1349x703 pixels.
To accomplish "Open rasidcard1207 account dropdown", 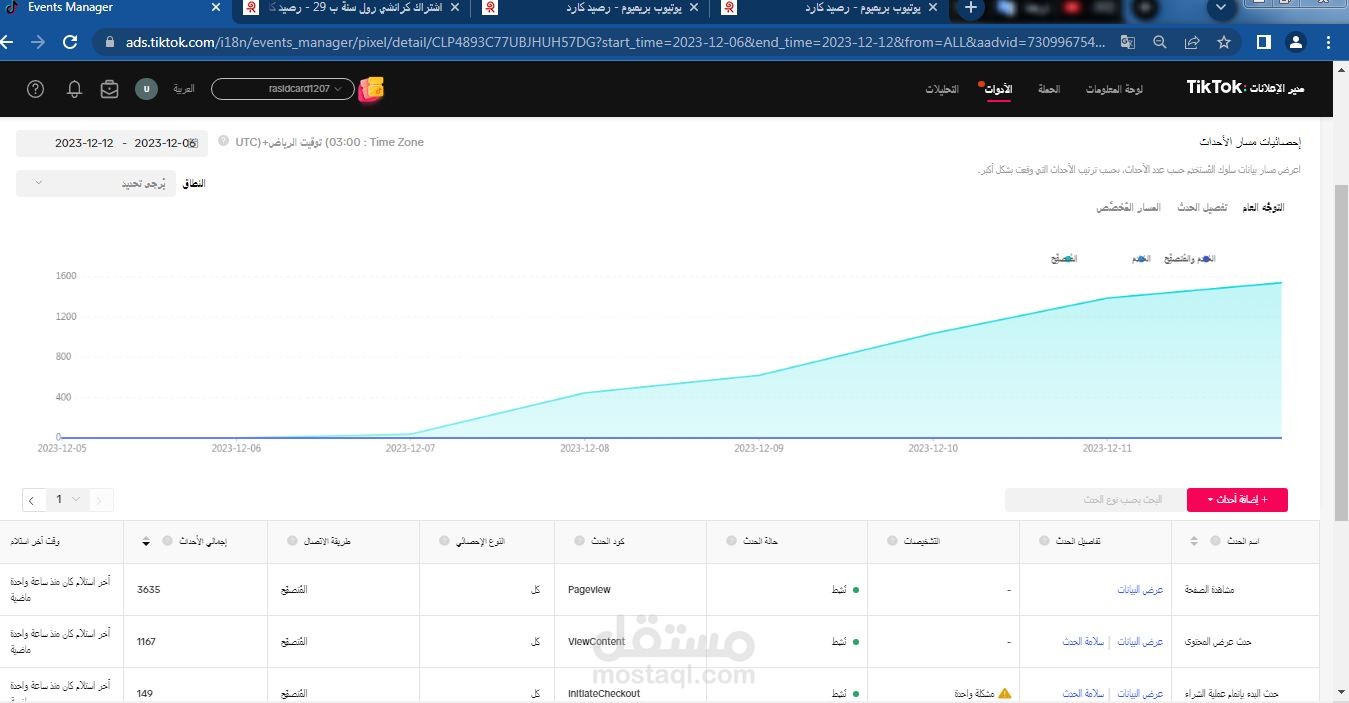I will pyautogui.click(x=283, y=89).
